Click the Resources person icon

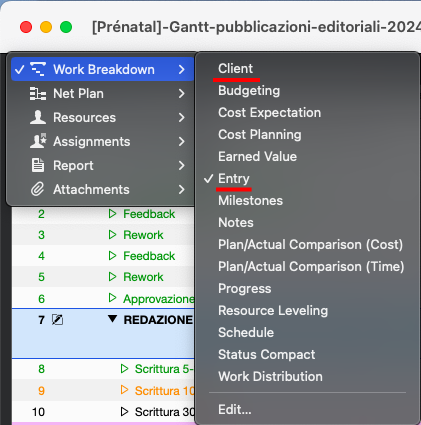[x=38, y=117]
